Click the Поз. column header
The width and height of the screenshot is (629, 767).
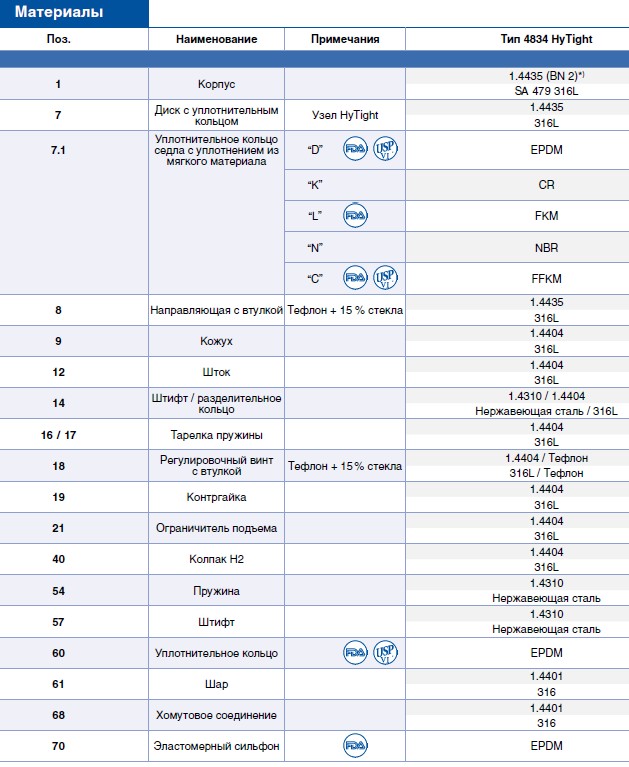pos(59,39)
